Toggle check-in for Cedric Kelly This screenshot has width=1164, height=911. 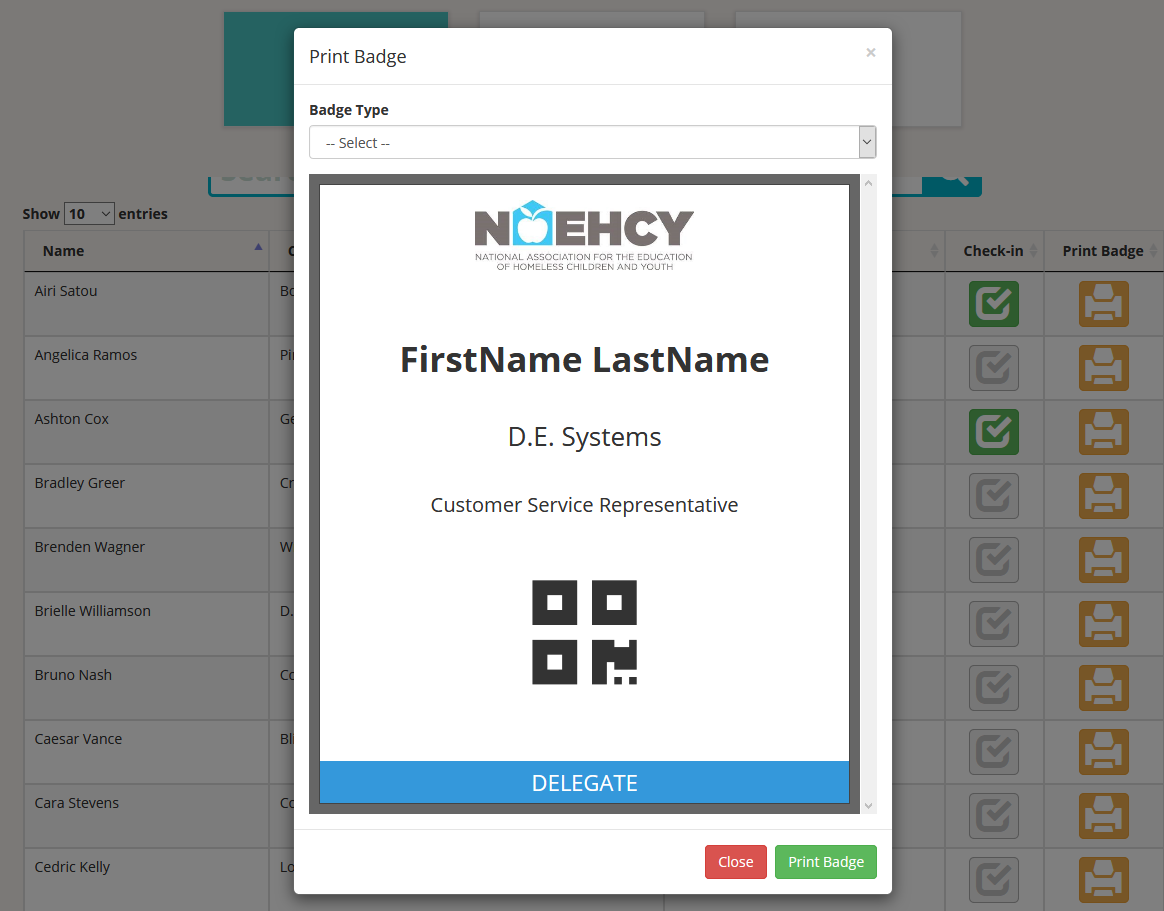pyautogui.click(x=994, y=880)
